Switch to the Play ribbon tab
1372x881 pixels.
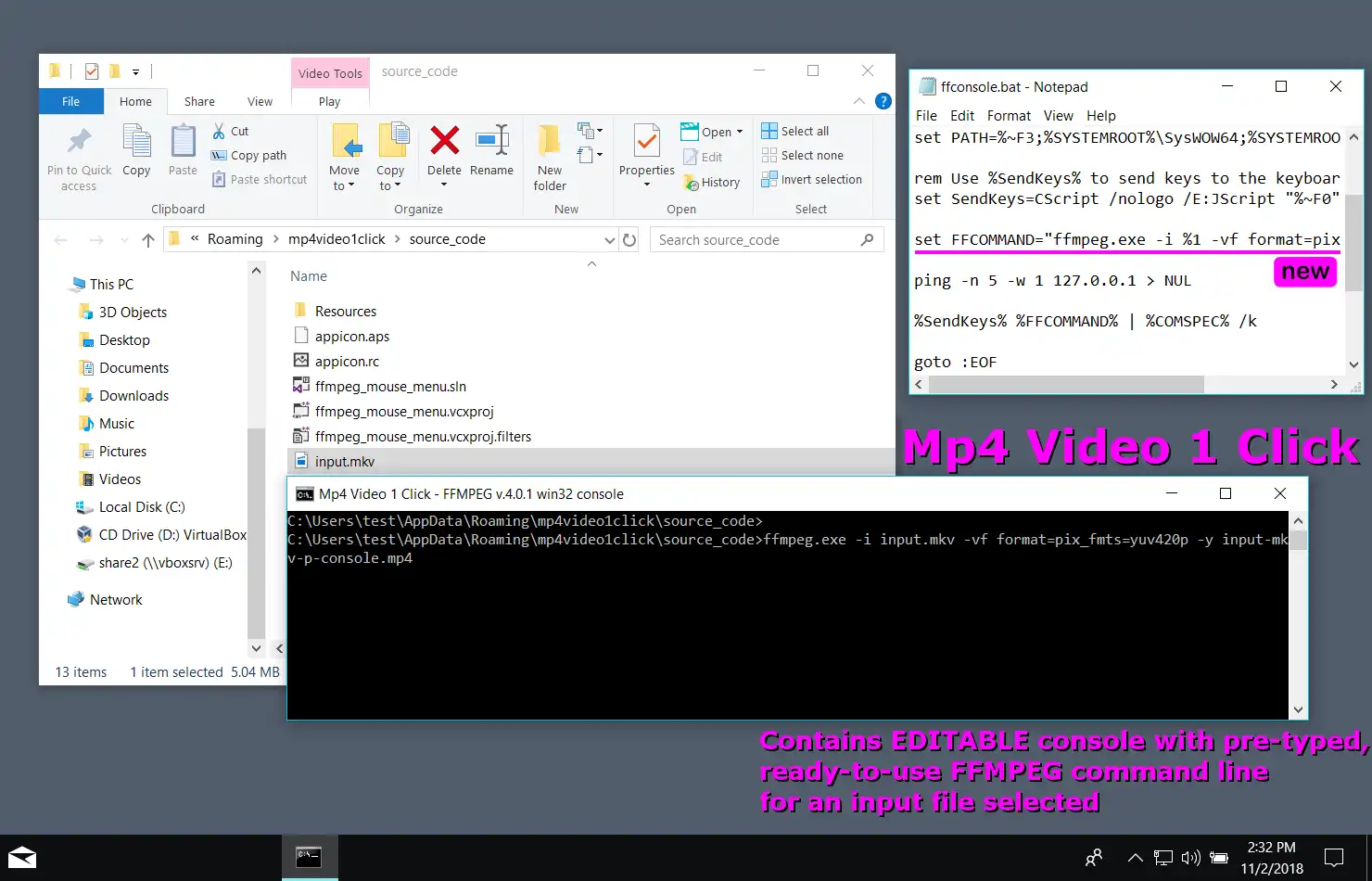pos(329,101)
